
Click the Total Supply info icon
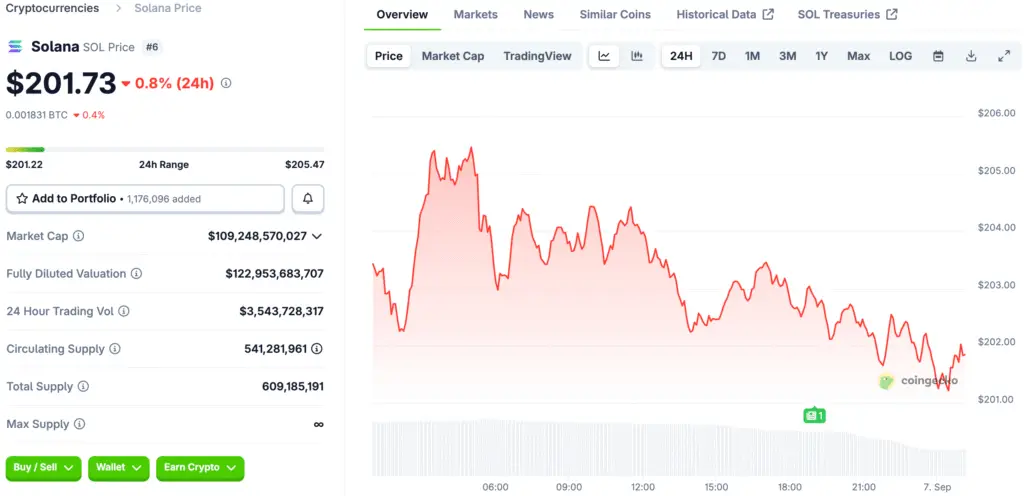tap(84, 386)
